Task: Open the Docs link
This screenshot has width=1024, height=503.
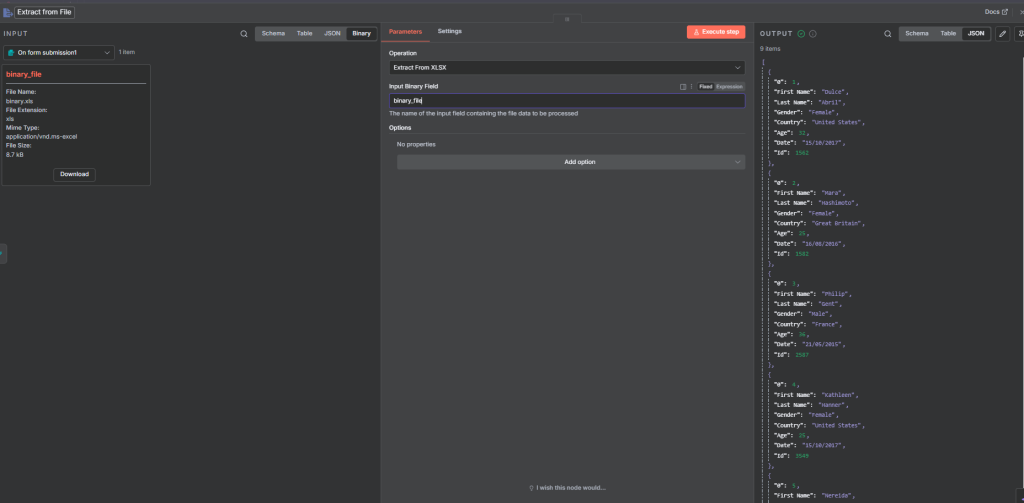Action: tap(994, 11)
